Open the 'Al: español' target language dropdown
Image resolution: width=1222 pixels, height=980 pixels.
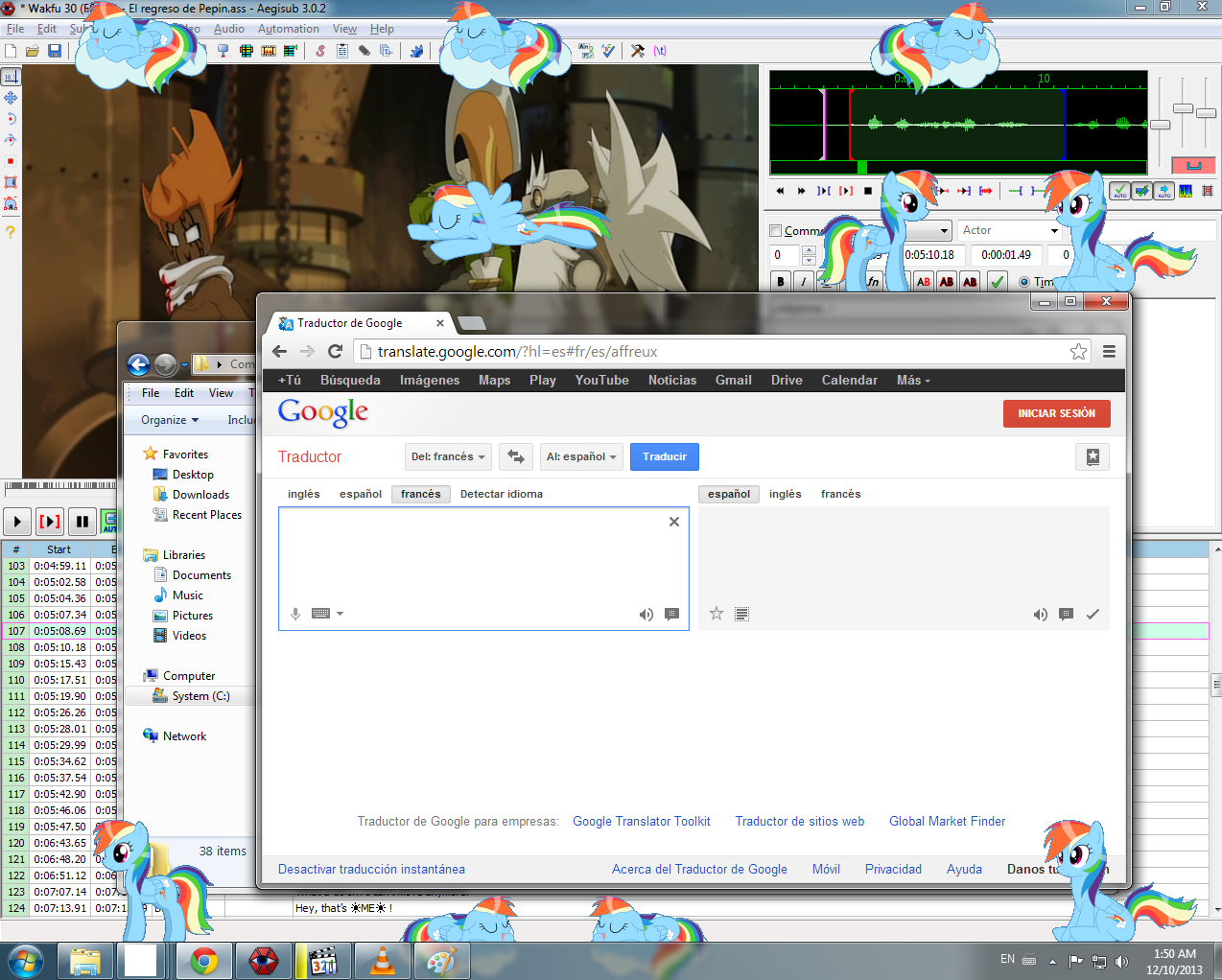pyautogui.click(x=582, y=456)
